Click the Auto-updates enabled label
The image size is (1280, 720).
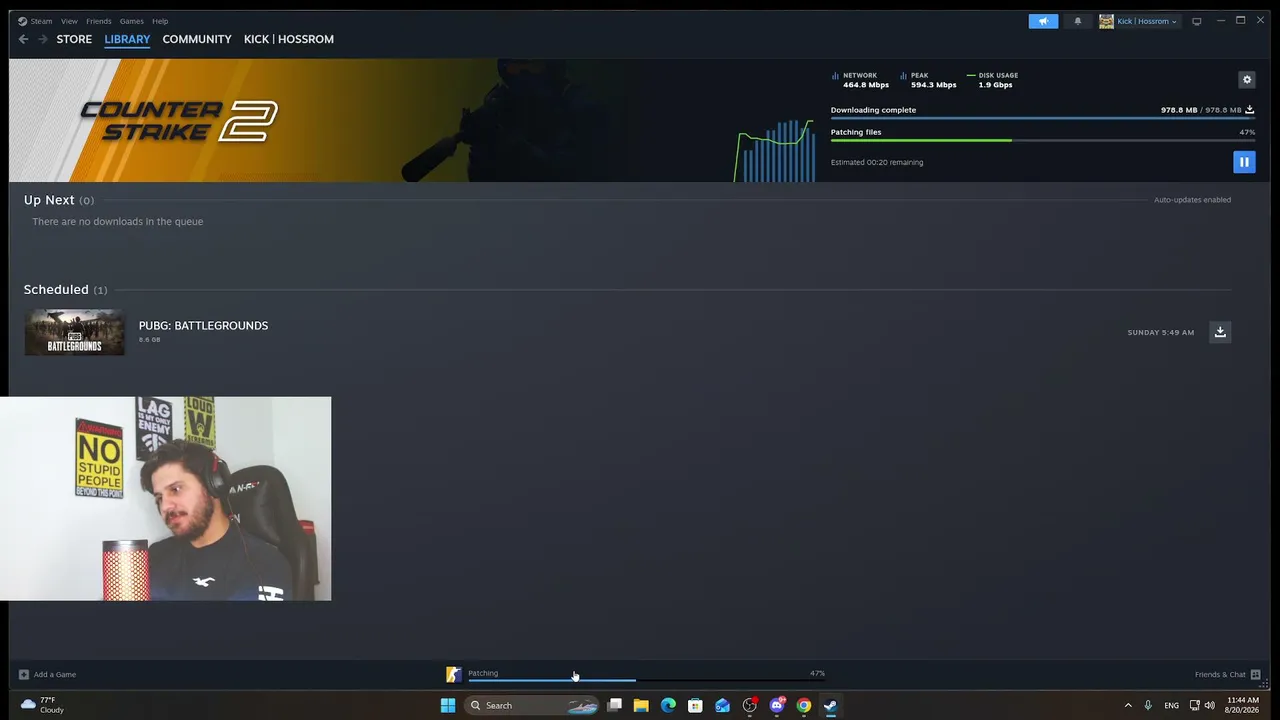click(1192, 200)
